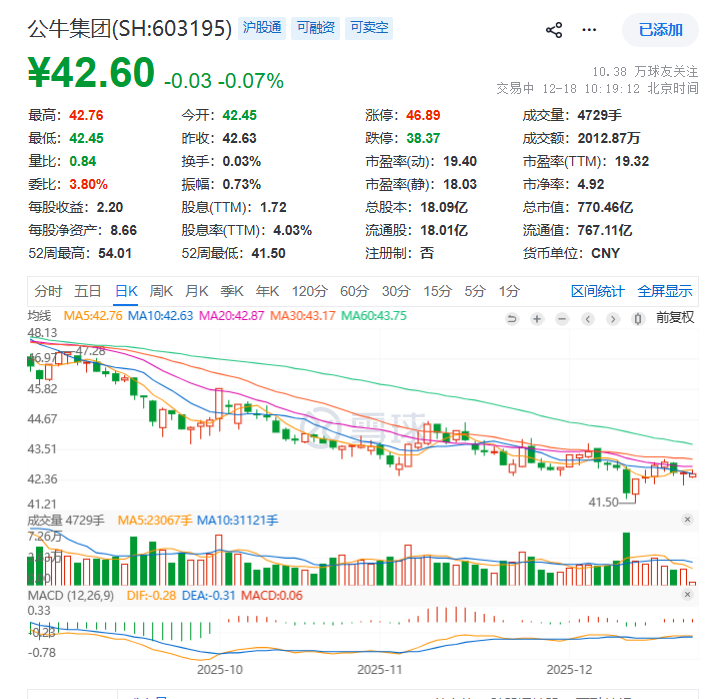This screenshot has width=726, height=699.
Task: Zoom in chart with plus icon
Action: click(537, 318)
